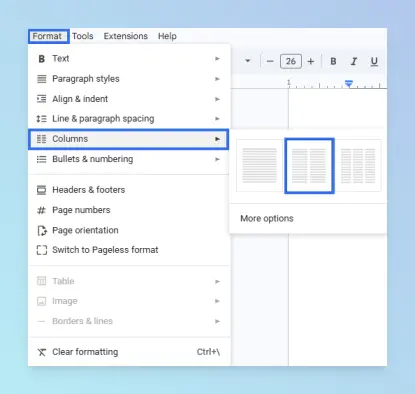
Task: Click the greyed Image icon
Action: 41,301
